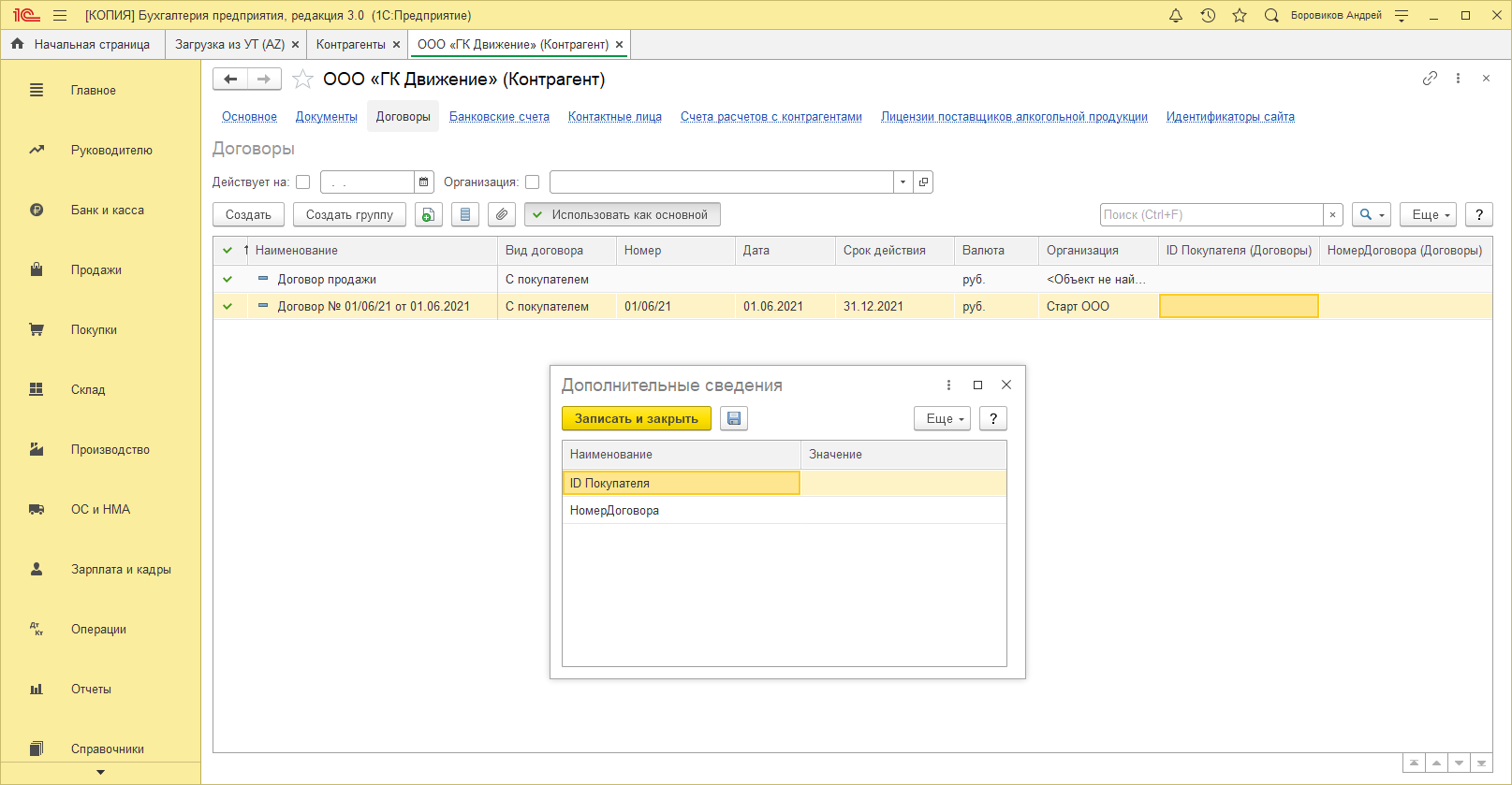Click the copy-create contract icon
This screenshot has height=785, width=1512.
point(428,214)
